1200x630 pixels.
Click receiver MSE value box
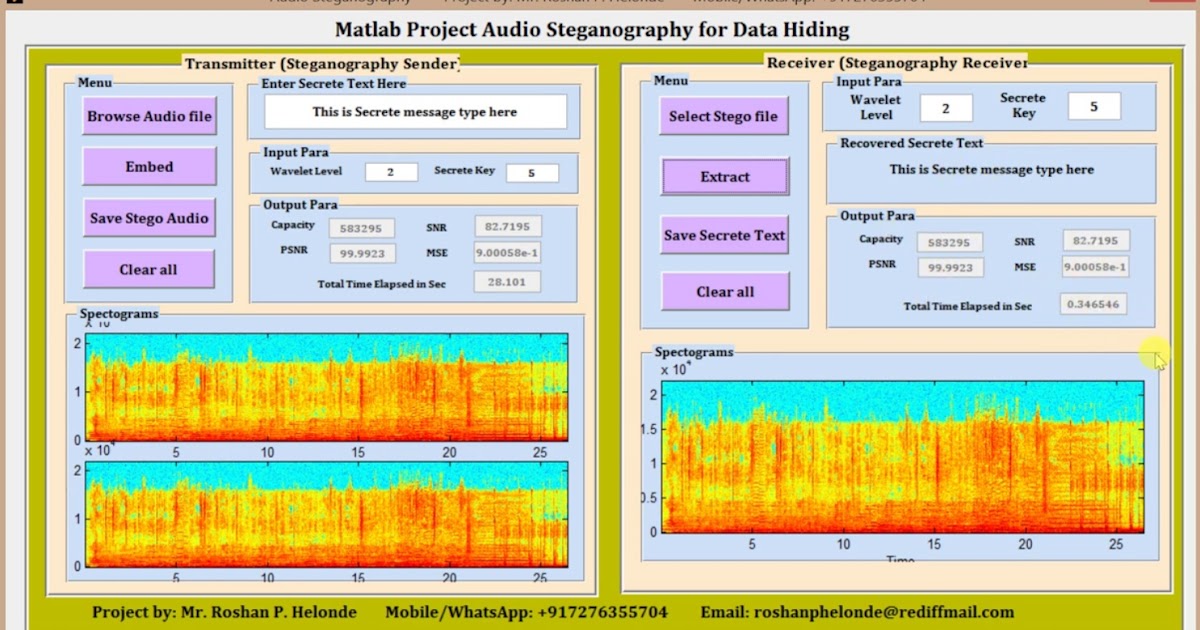click(1095, 267)
